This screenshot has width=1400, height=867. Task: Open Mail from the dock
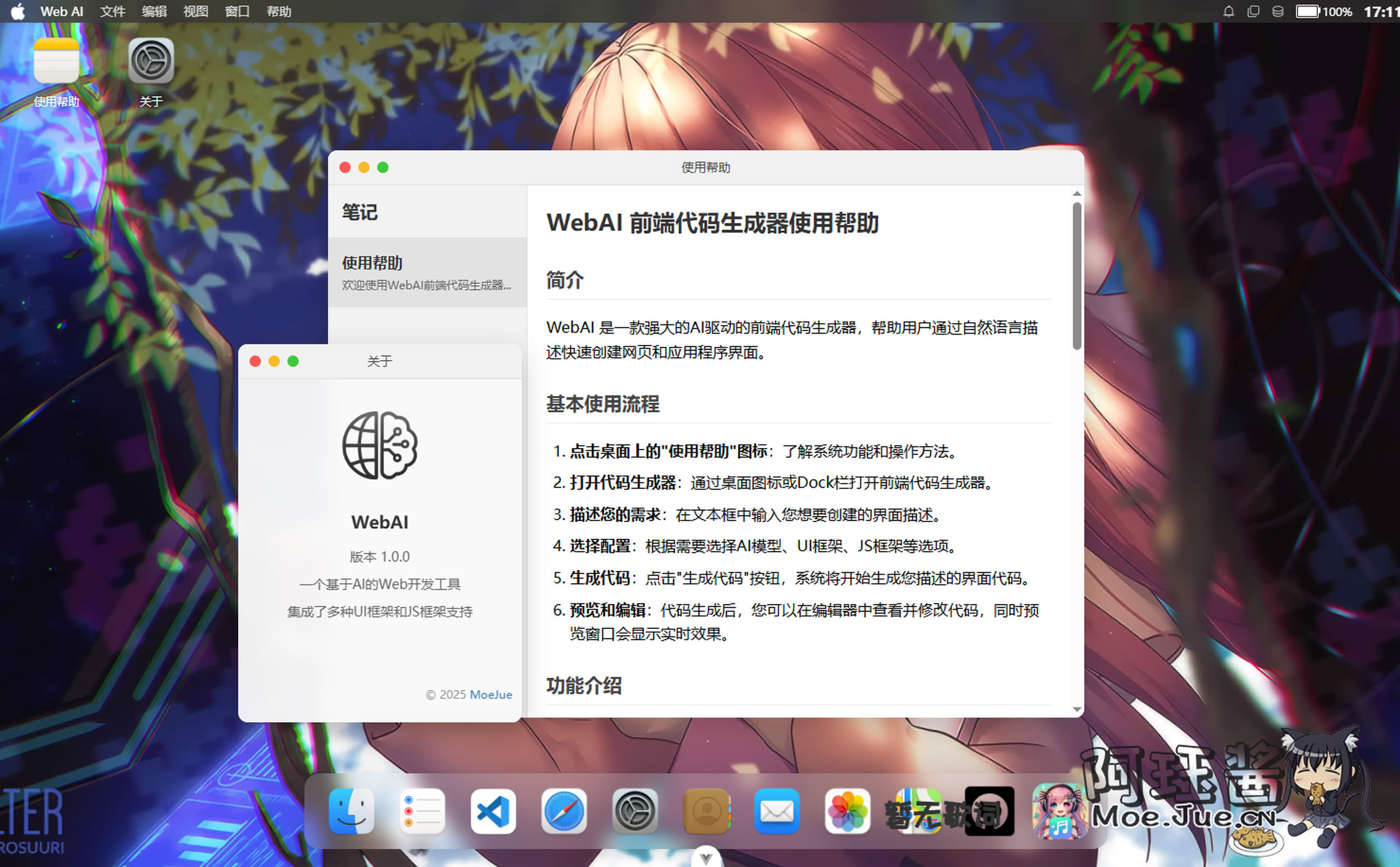(777, 811)
